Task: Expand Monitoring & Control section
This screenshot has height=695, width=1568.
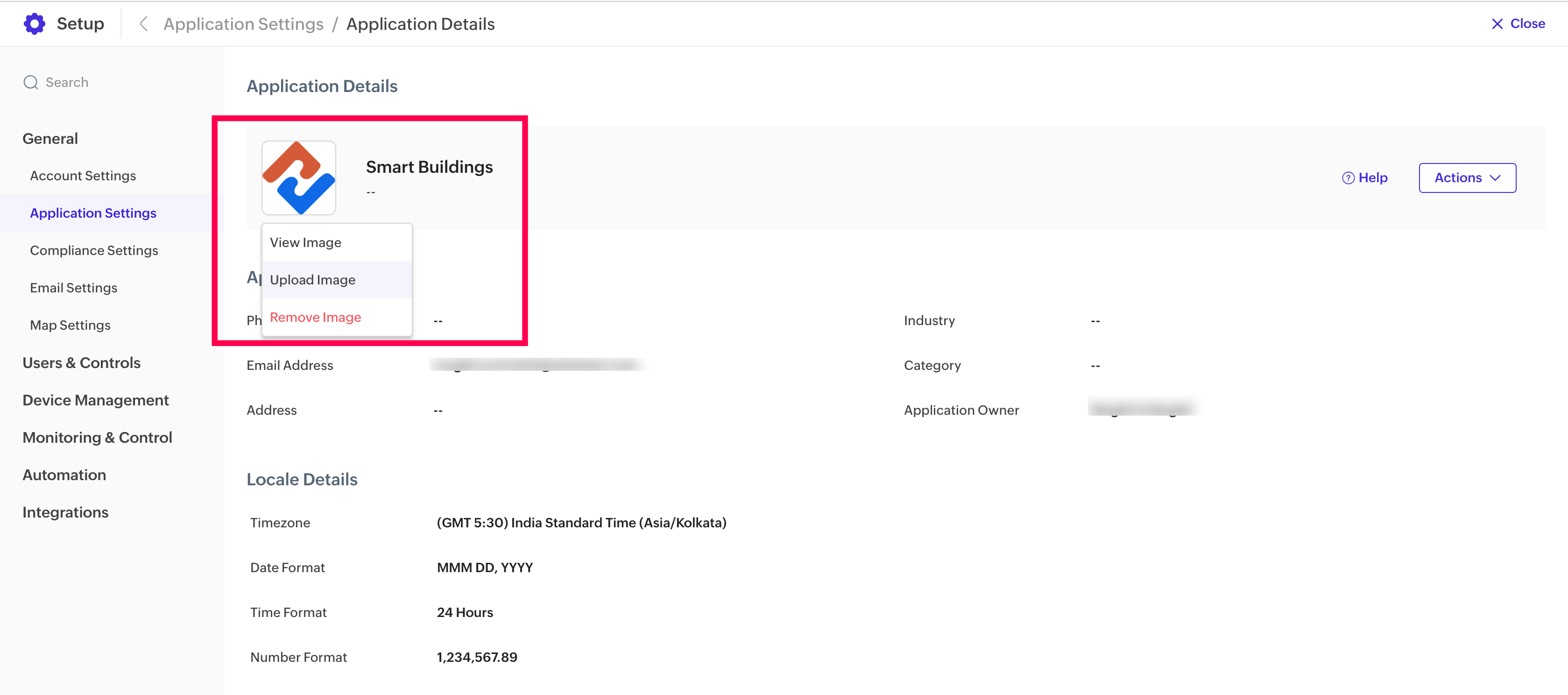Action: [98, 437]
